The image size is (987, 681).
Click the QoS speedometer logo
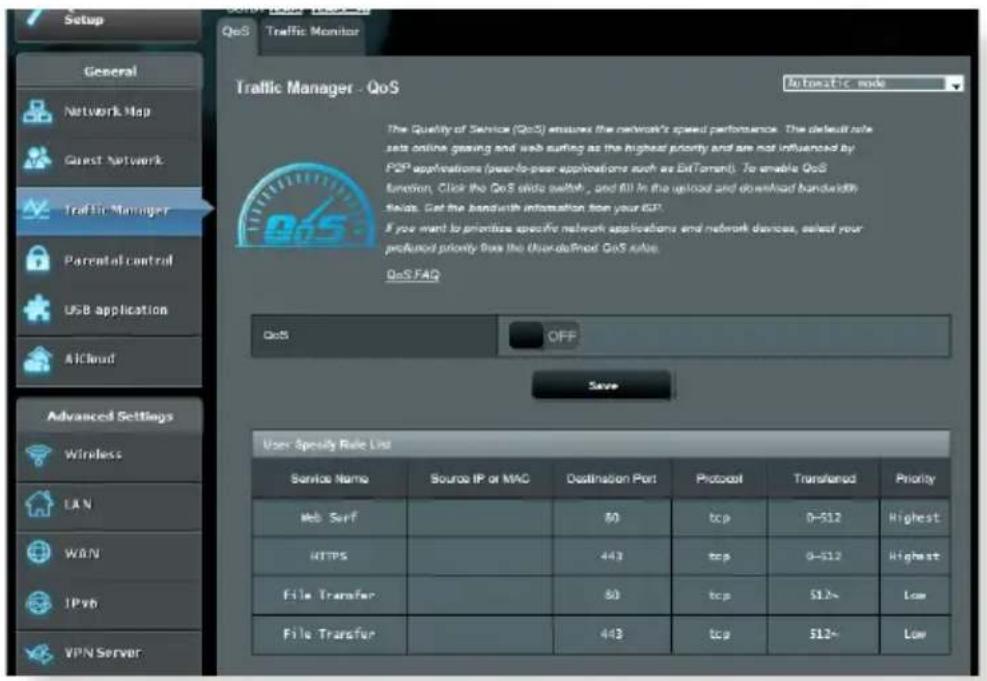click(x=306, y=205)
